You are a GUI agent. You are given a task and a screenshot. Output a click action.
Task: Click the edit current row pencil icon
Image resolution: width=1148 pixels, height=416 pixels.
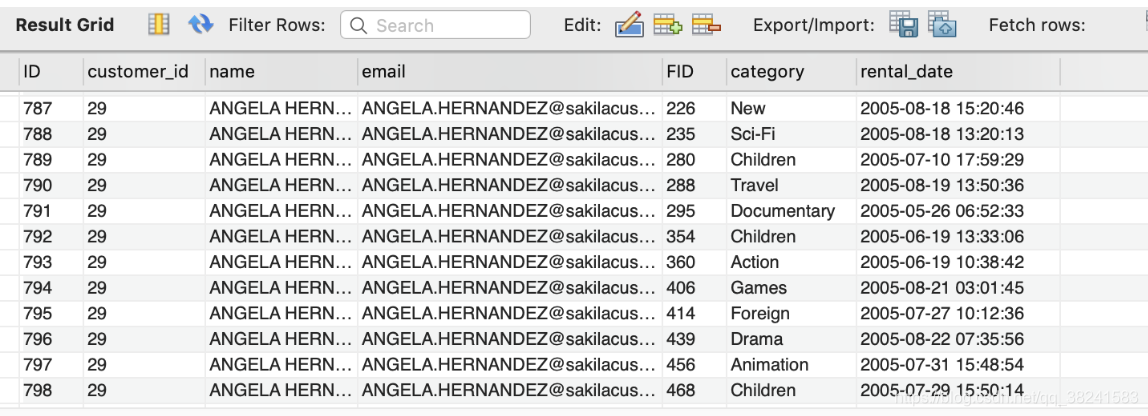pos(629,25)
